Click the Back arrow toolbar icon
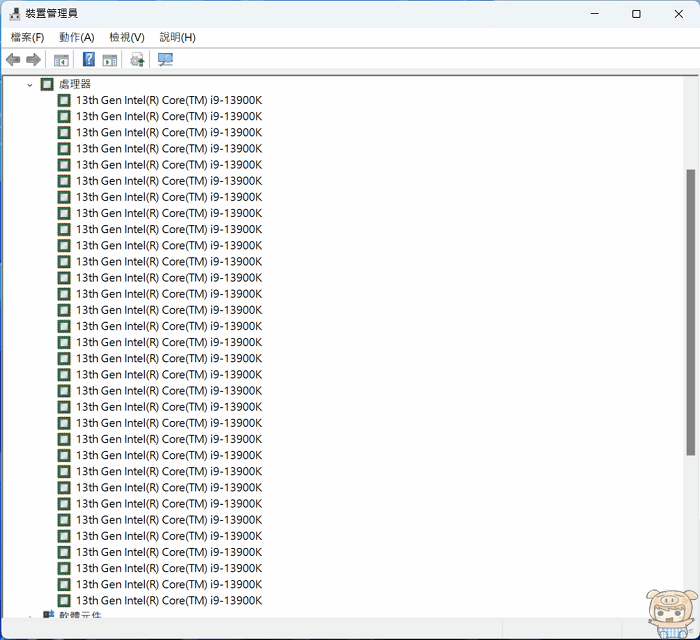 (13, 59)
